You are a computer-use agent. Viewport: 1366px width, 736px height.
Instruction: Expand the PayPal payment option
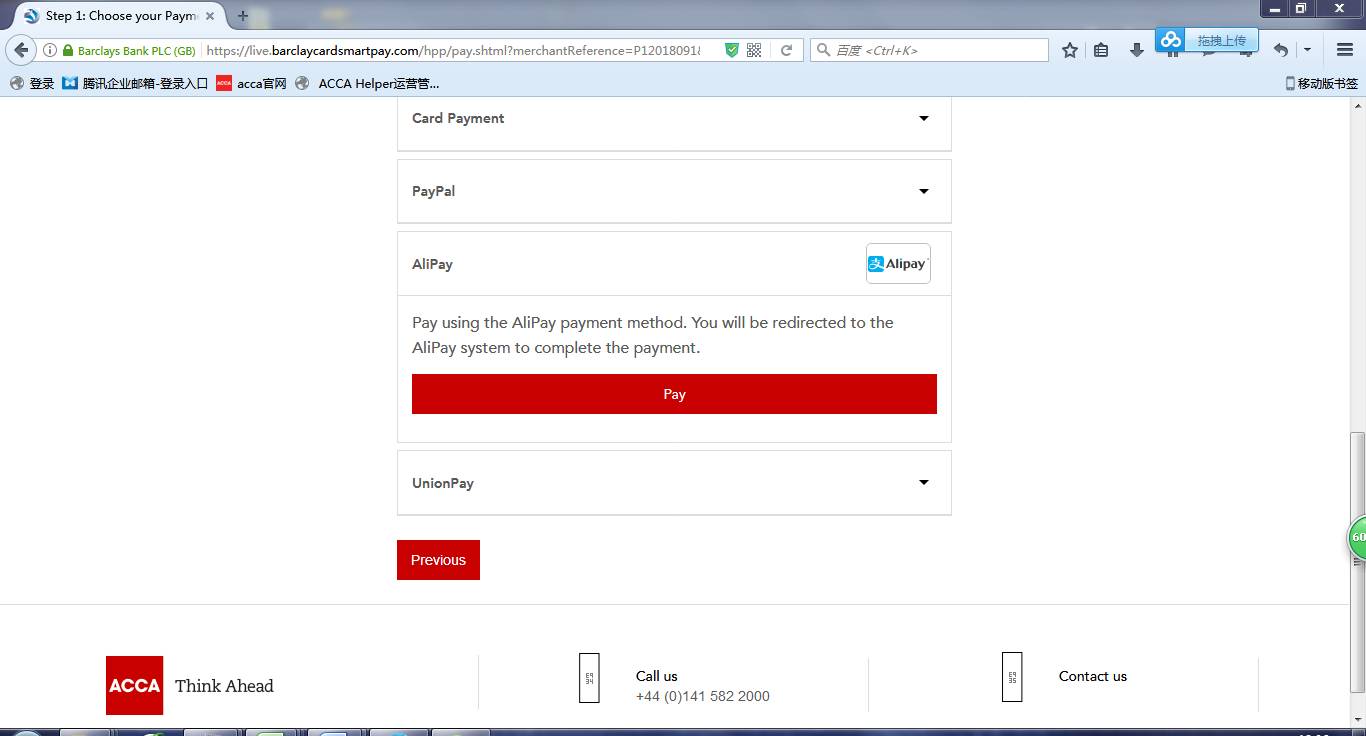pyautogui.click(x=674, y=191)
